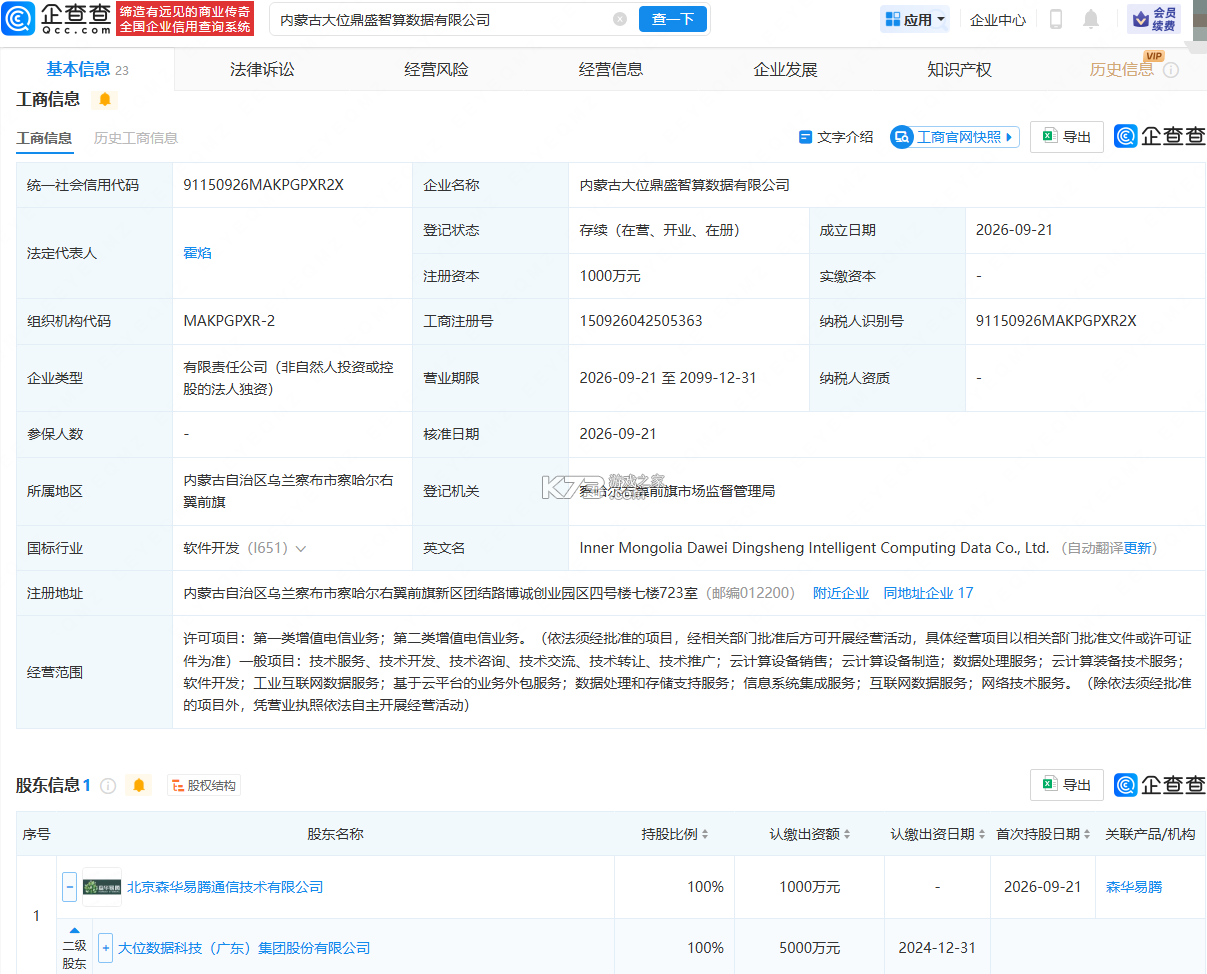Select the 历史工商信息 sub-tab

136,138
